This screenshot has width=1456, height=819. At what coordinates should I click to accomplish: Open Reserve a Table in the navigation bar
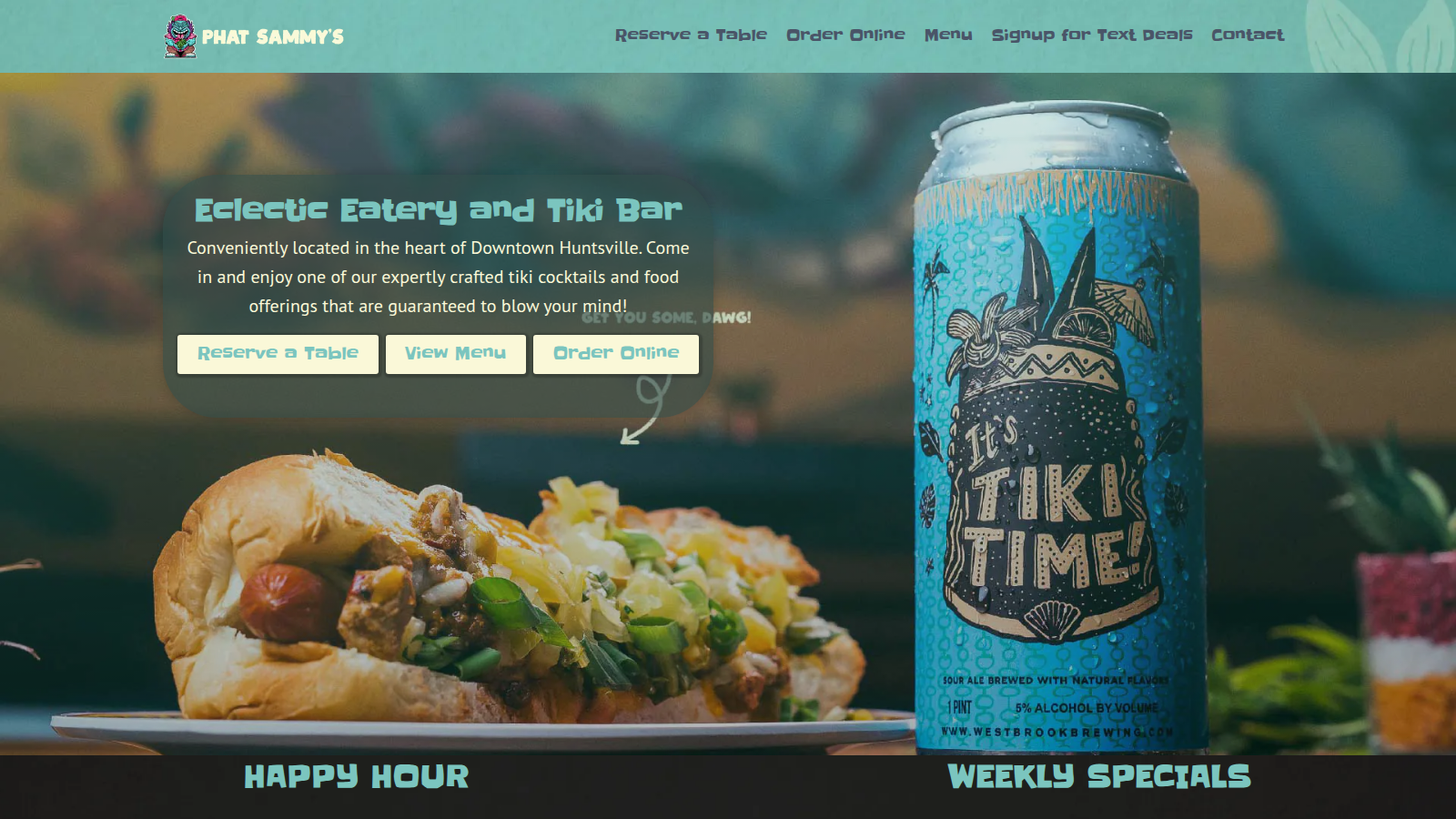pos(691,35)
